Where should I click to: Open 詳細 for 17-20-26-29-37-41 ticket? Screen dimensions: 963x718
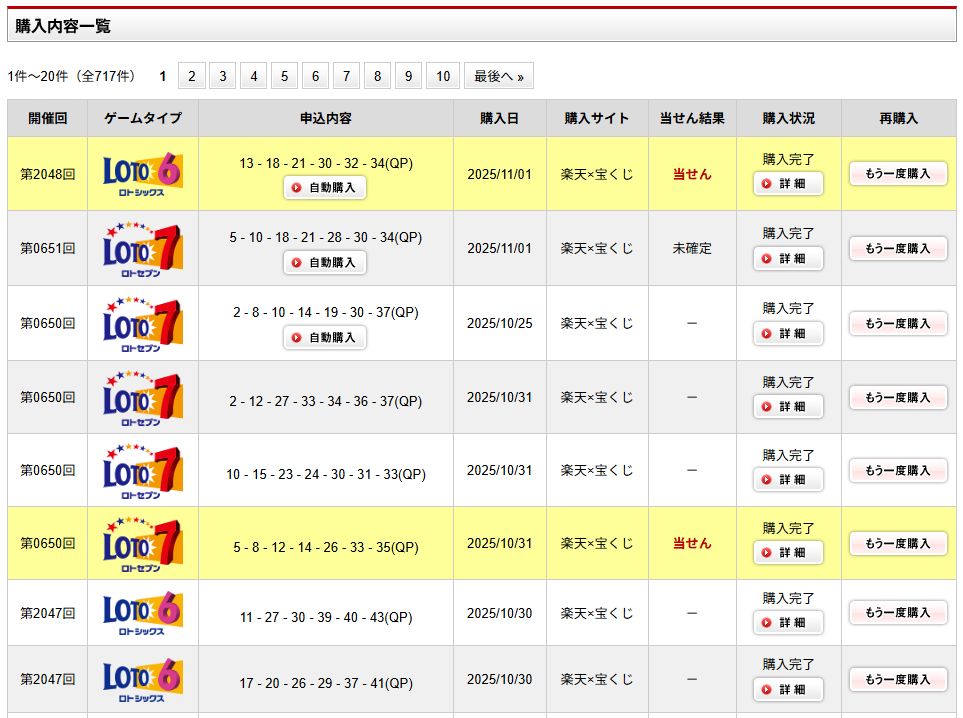click(788, 690)
